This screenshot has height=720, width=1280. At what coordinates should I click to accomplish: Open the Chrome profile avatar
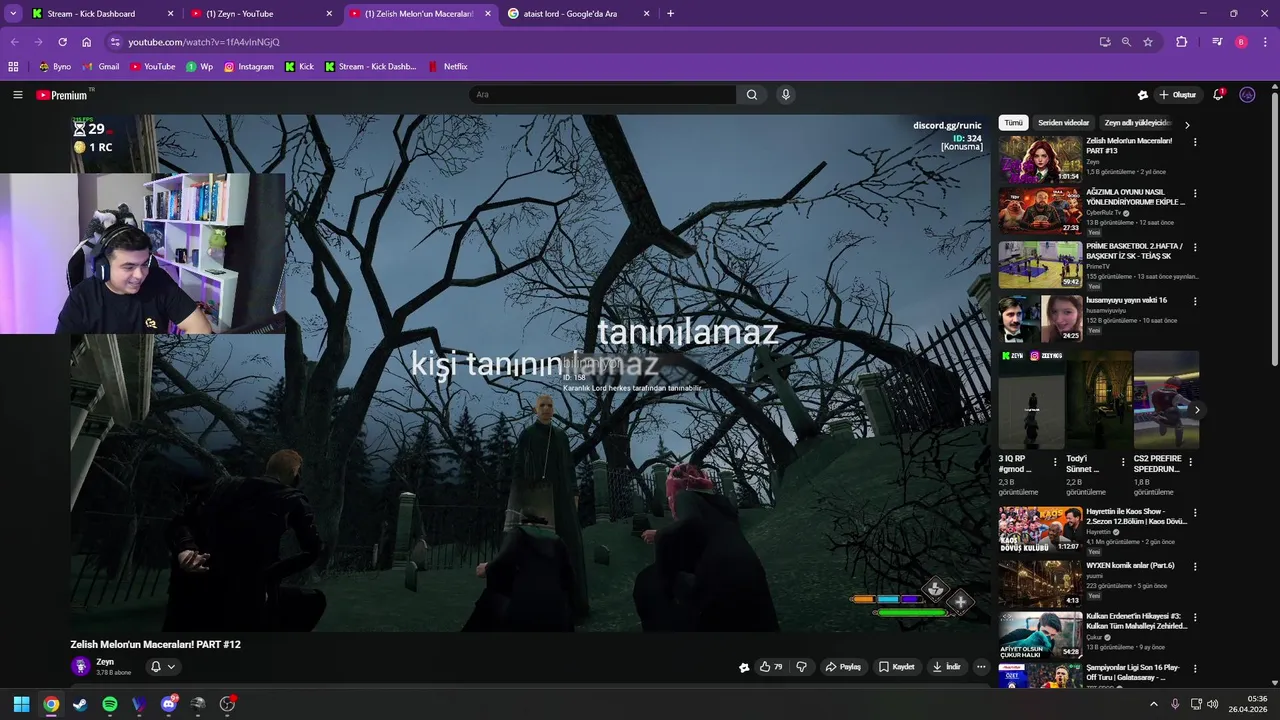click(x=1241, y=42)
